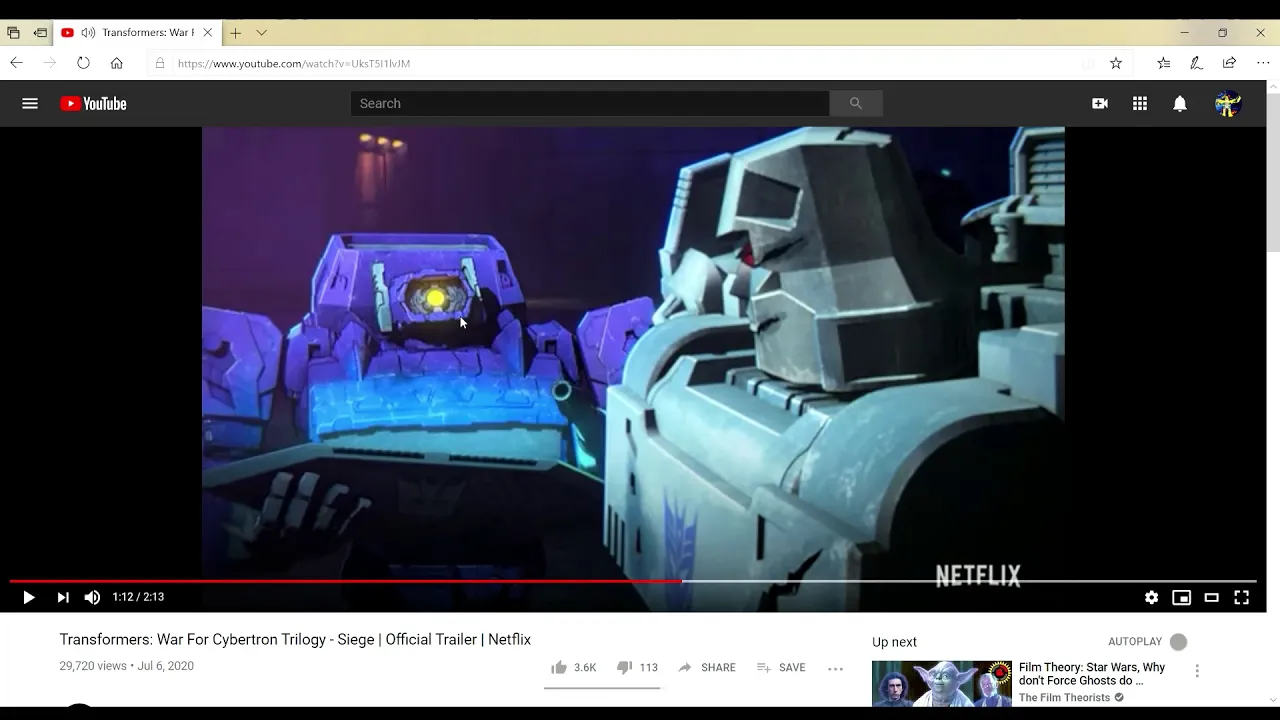
Task: Switch to theater mode
Action: tap(1211, 597)
